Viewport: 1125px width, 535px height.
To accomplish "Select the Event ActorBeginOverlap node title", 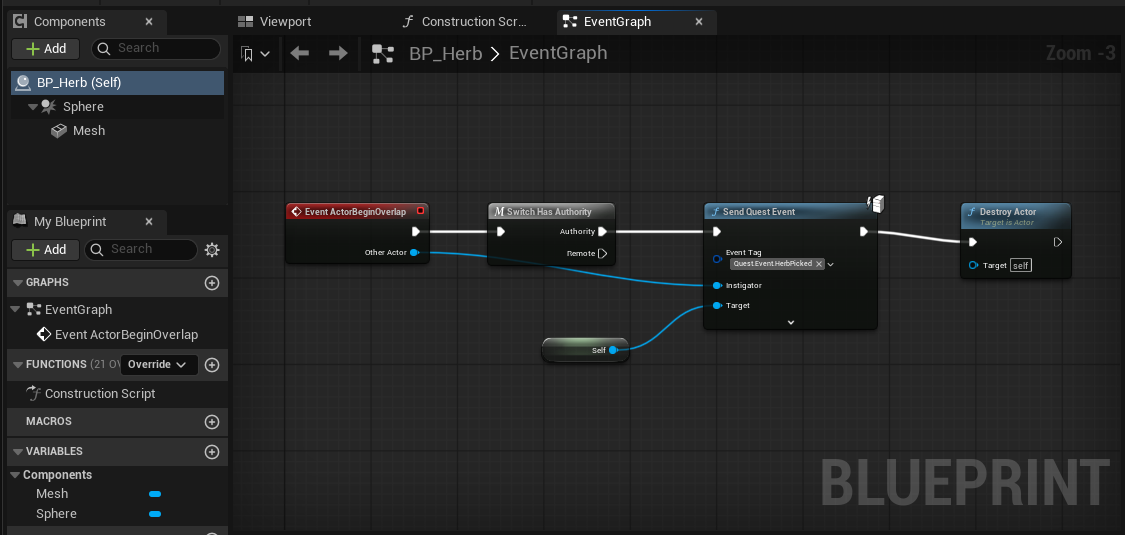I will point(355,212).
